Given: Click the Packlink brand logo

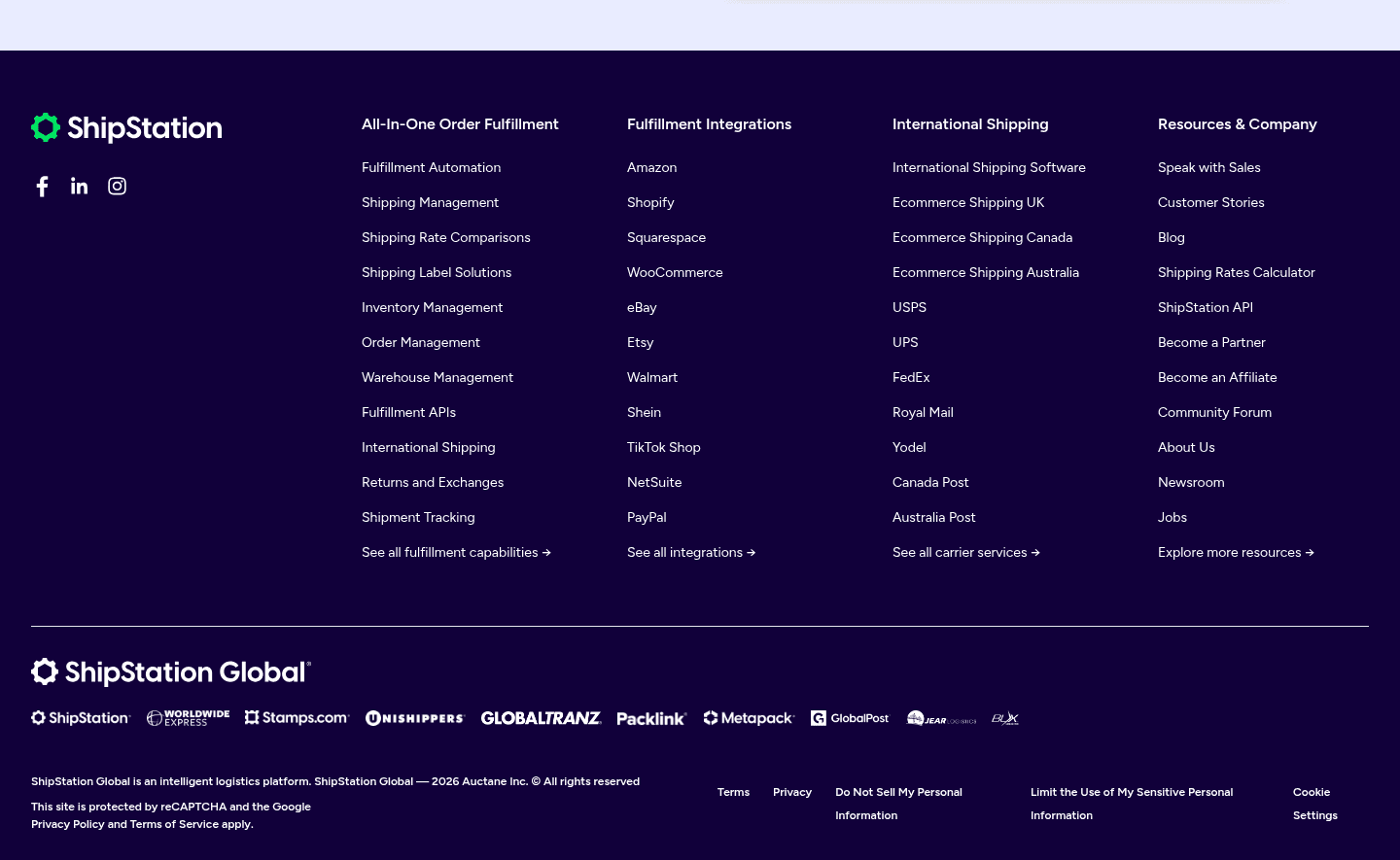Looking at the screenshot, I should point(651,719).
